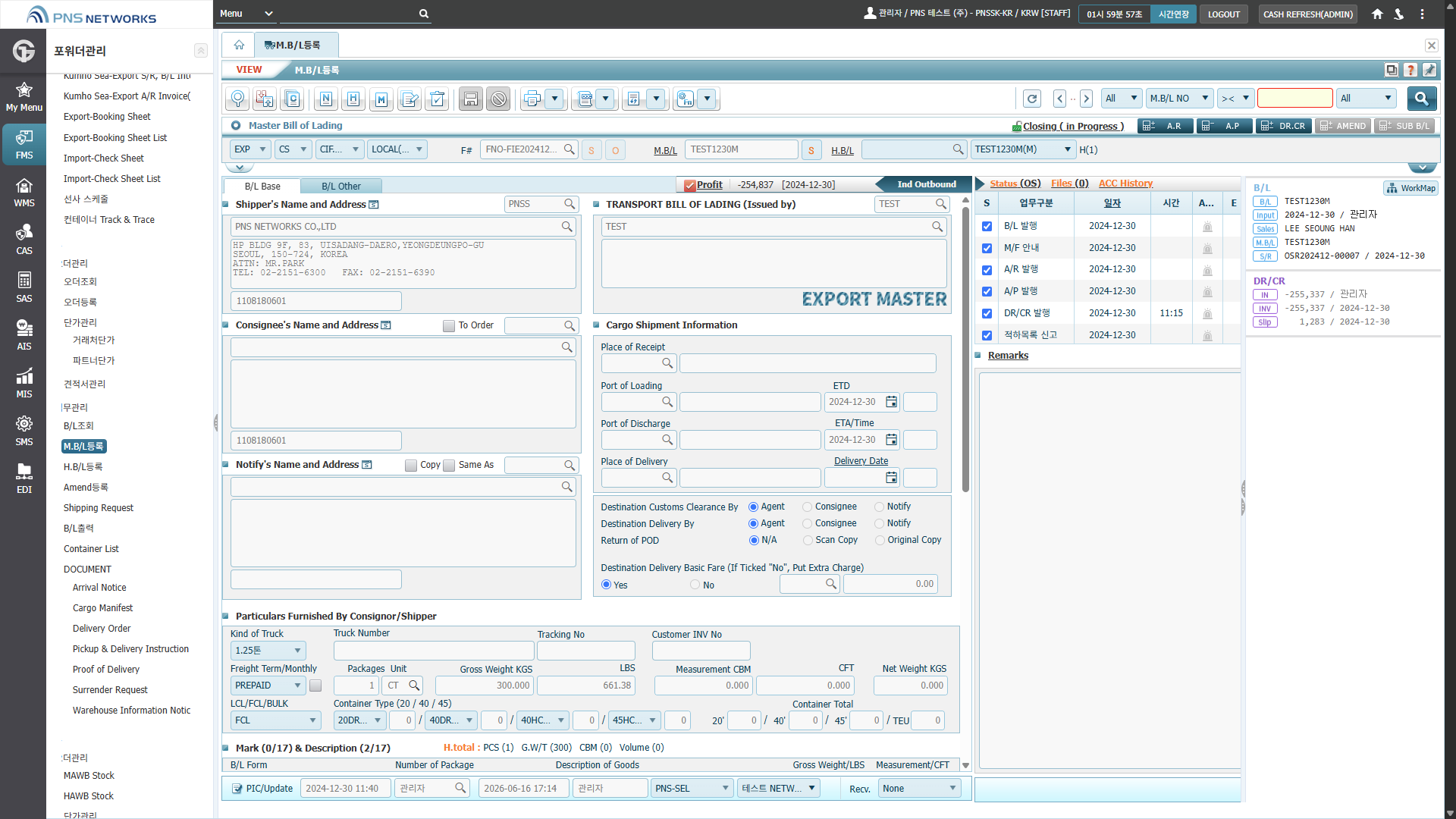Open the PREPAID freight term dropdown
1456x819 pixels.
(268, 686)
